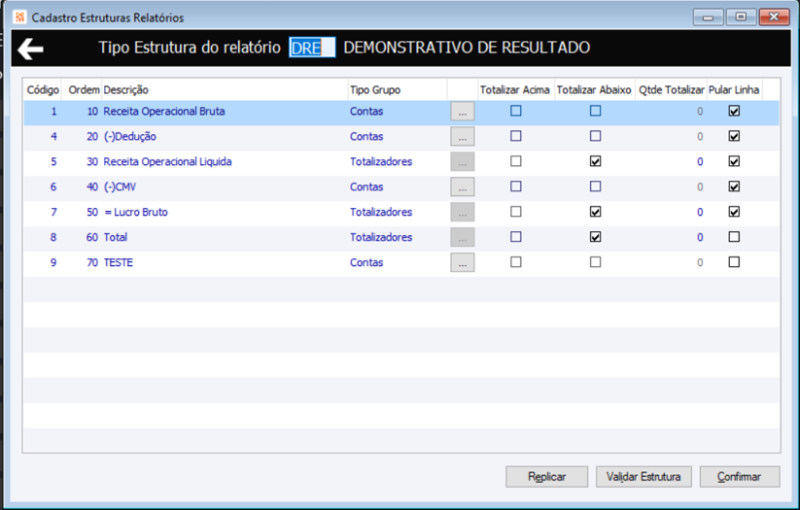The width and height of the screenshot is (800, 510).
Task: Minimize the Cadastro Estruturas Relatórios window
Action: (708, 17)
